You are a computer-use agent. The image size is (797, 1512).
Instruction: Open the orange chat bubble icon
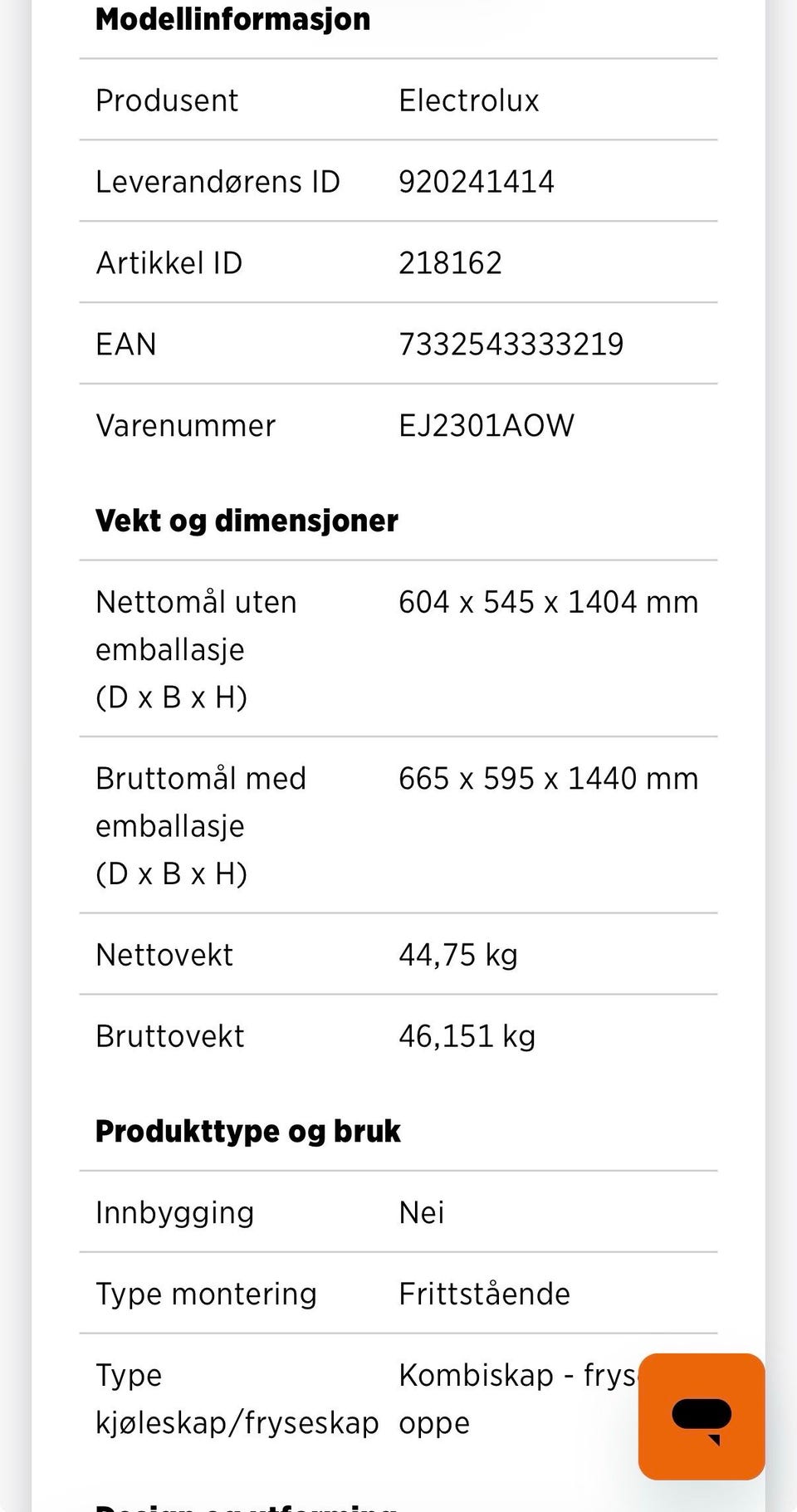point(702,1417)
